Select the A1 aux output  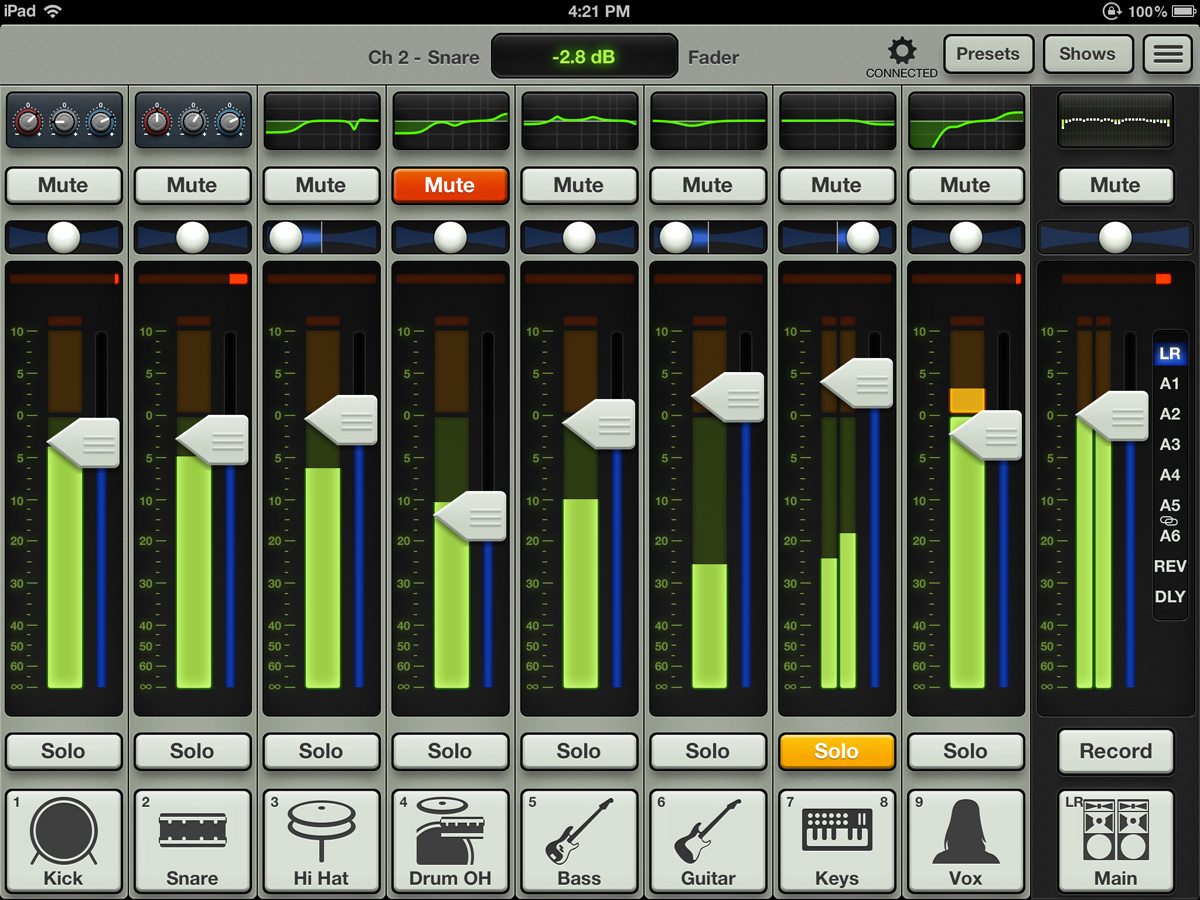coord(1169,384)
